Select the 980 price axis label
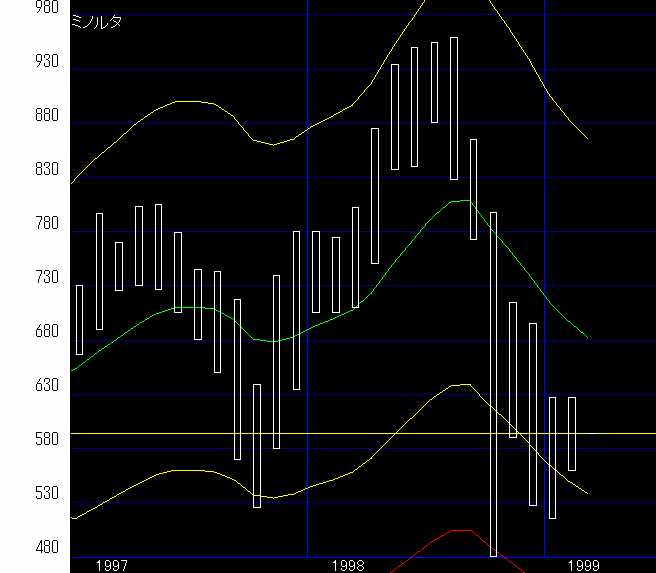656x573 pixels. point(18,7)
